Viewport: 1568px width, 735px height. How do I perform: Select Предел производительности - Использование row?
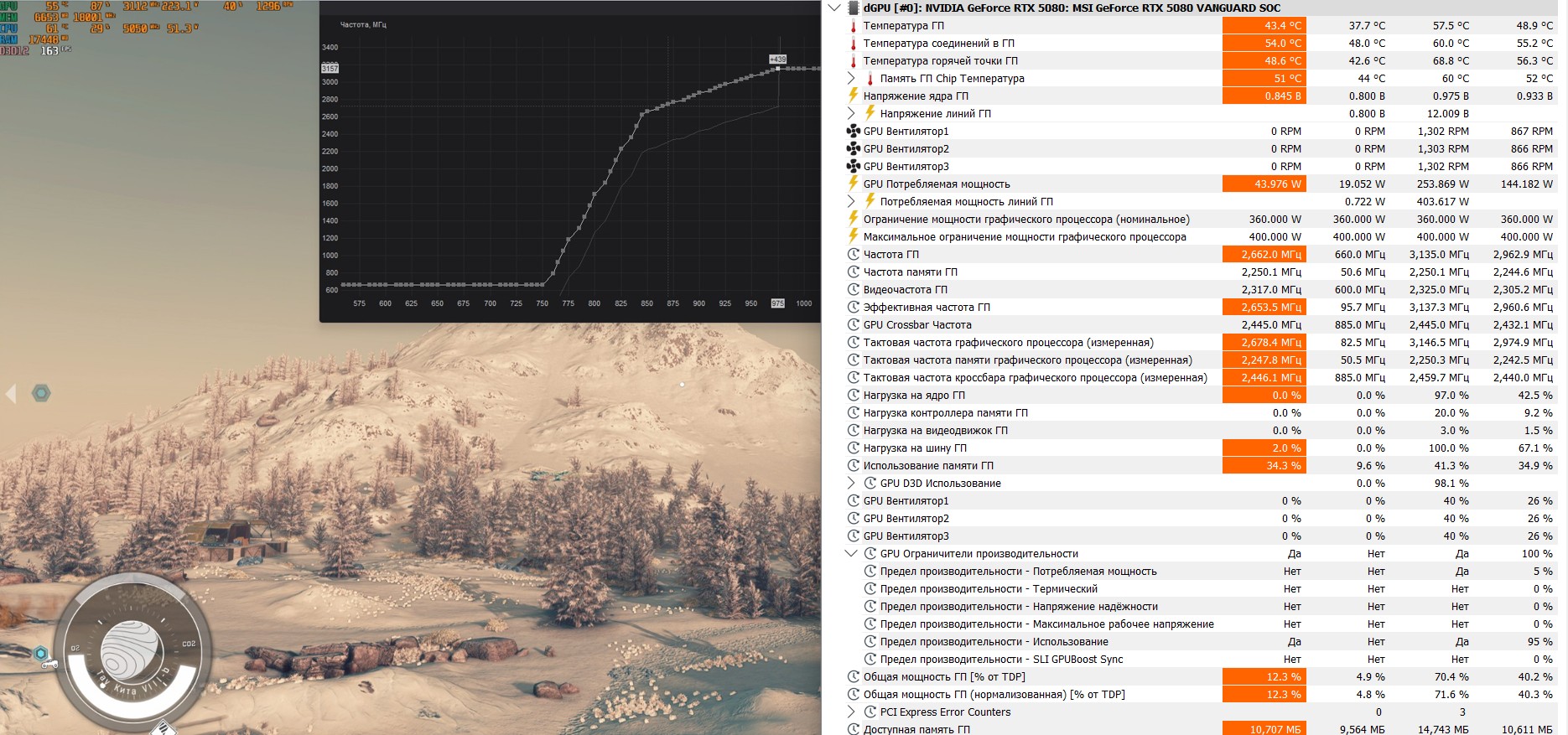point(1201,642)
